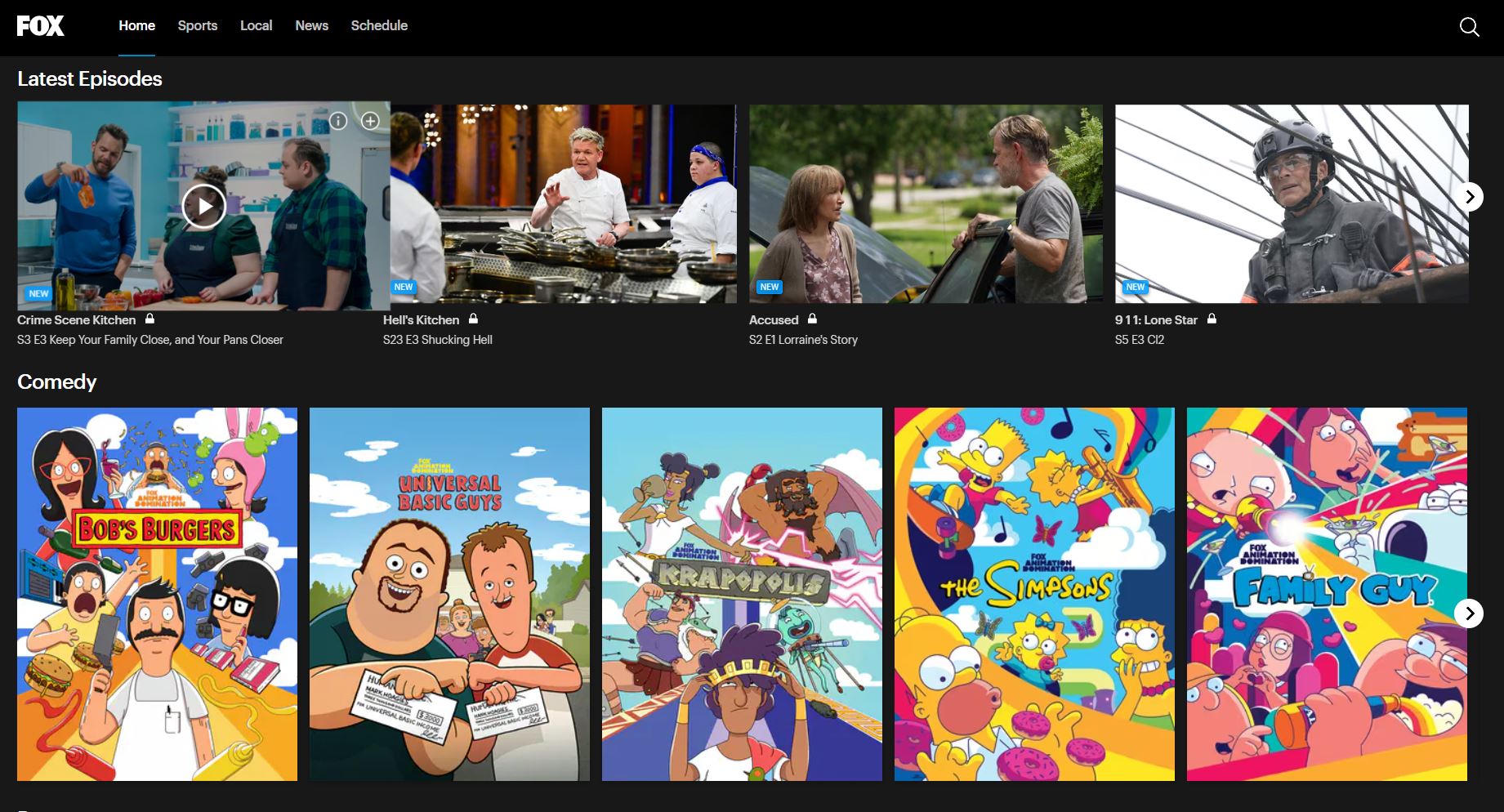The width and height of the screenshot is (1504, 812).
Task: Click 'S3 E3 Keep Your Family Close' episode text
Action: coord(150,340)
